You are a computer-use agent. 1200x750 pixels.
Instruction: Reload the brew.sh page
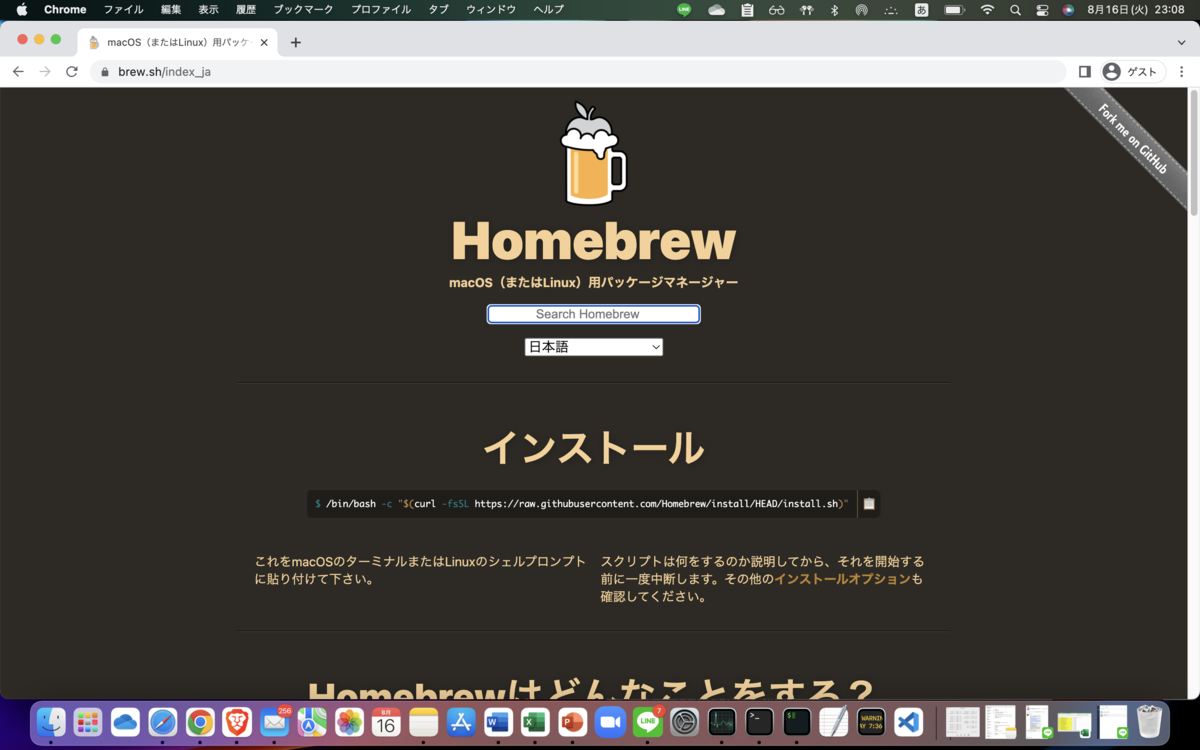pyautogui.click(x=72, y=71)
